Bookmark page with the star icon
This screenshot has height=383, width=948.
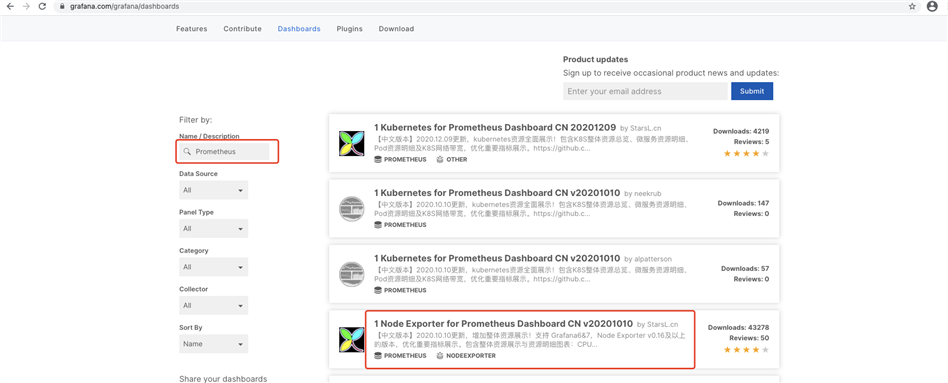[912, 6]
